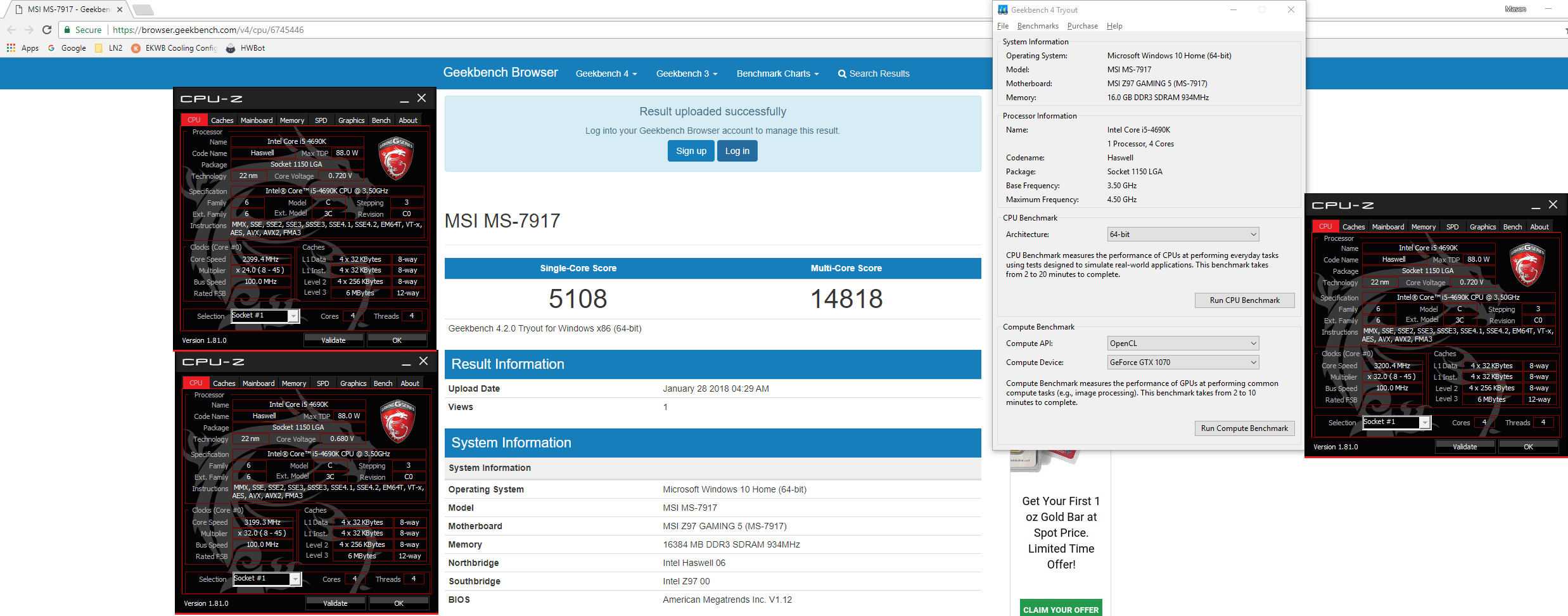The height and width of the screenshot is (616, 1568).
Task: Click the Mason profile name in browser
Action: 1515,9
